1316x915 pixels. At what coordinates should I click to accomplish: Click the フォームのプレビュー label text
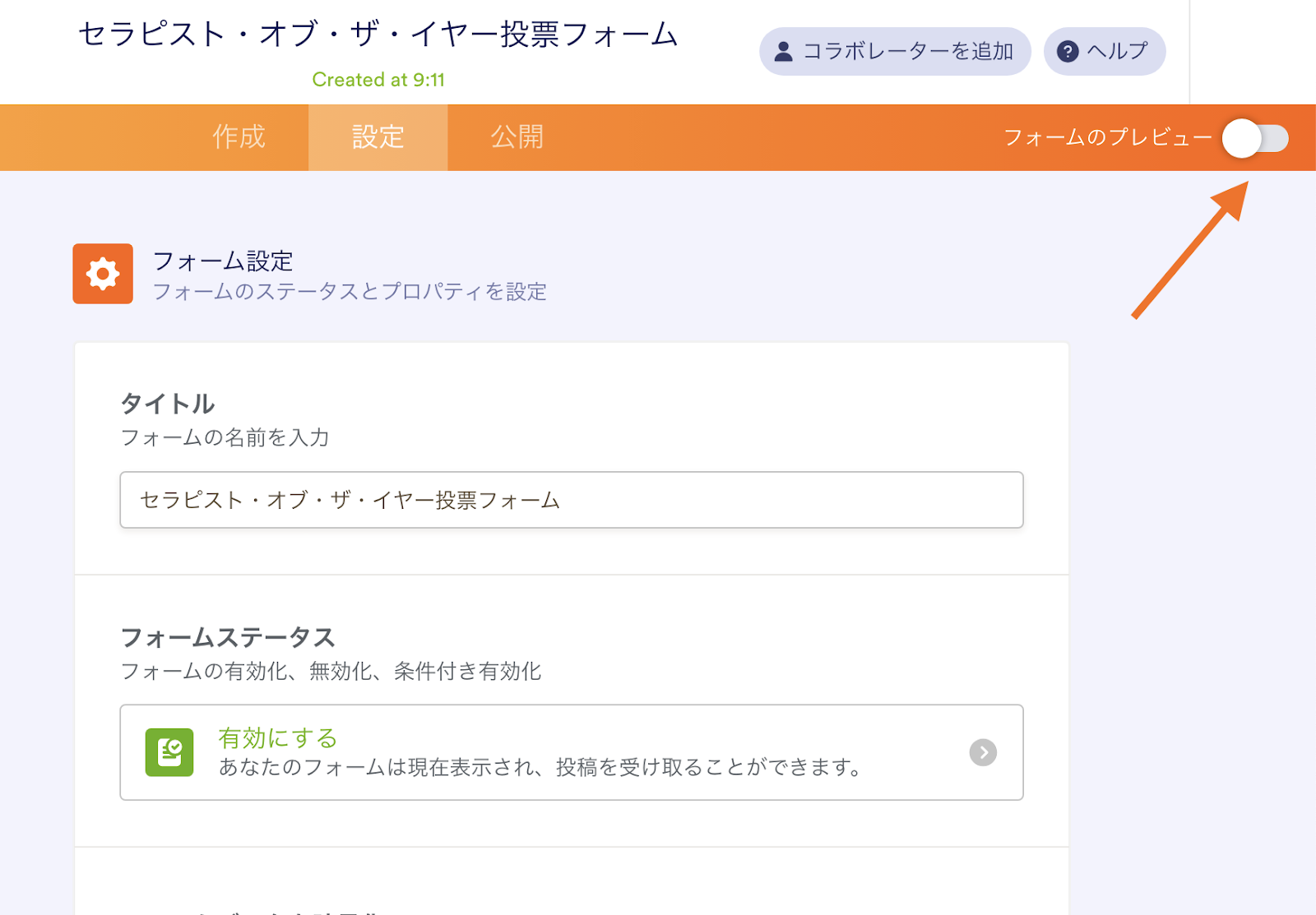click(1107, 137)
